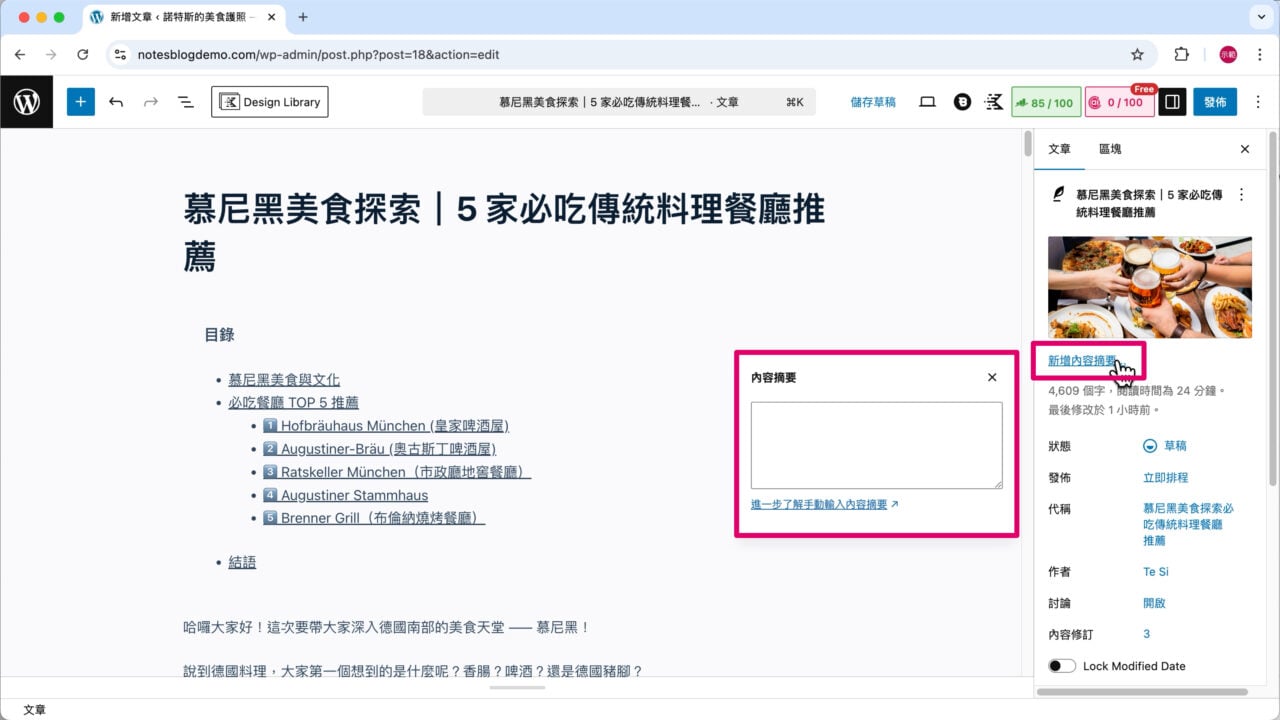Undo the last edit using the undo arrow
Image resolution: width=1280 pixels, height=720 pixels.
point(116,101)
